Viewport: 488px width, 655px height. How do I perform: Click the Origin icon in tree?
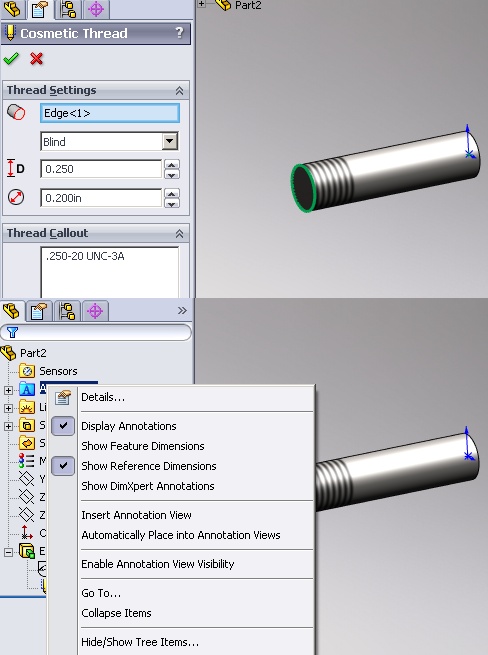click(27, 533)
